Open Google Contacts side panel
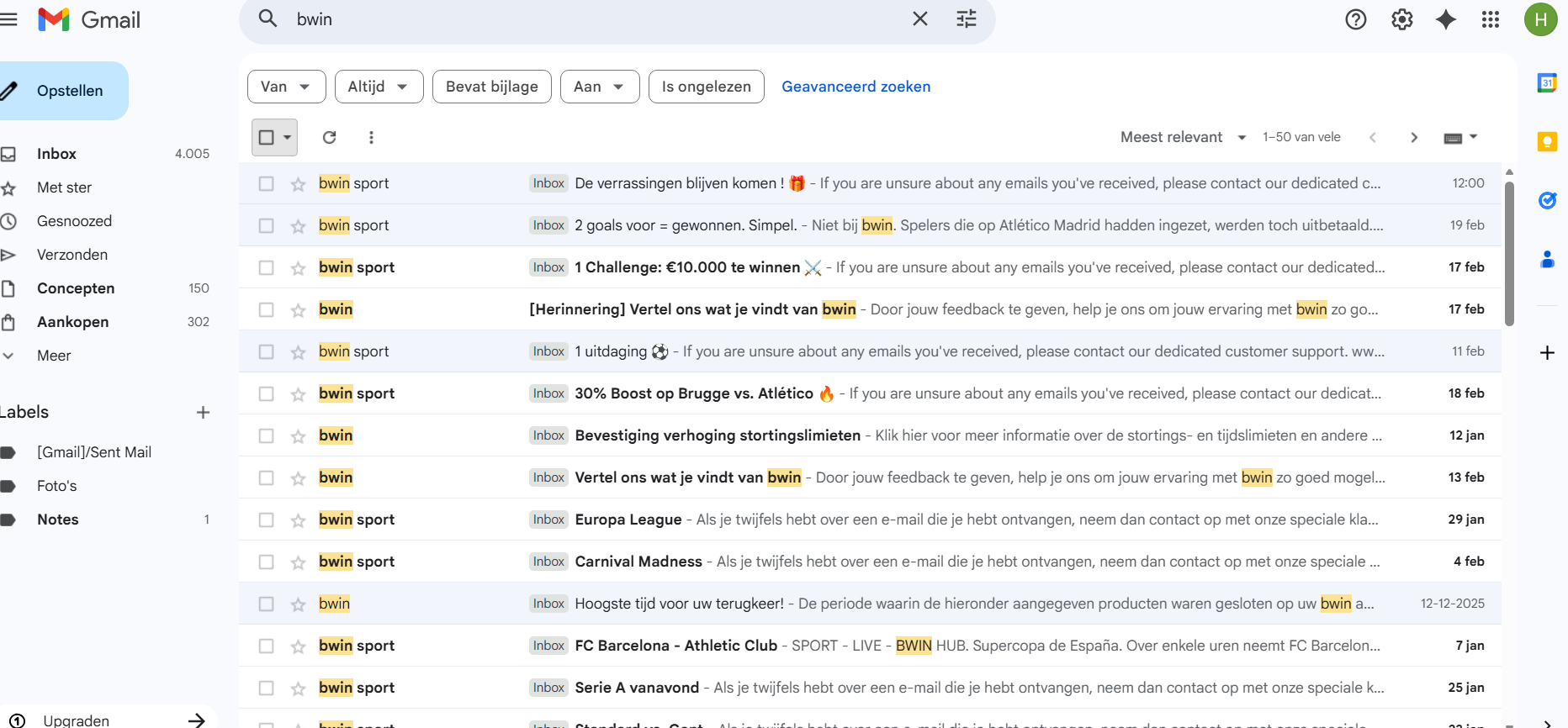Viewport: 1568px width, 728px height. point(1547,260)
